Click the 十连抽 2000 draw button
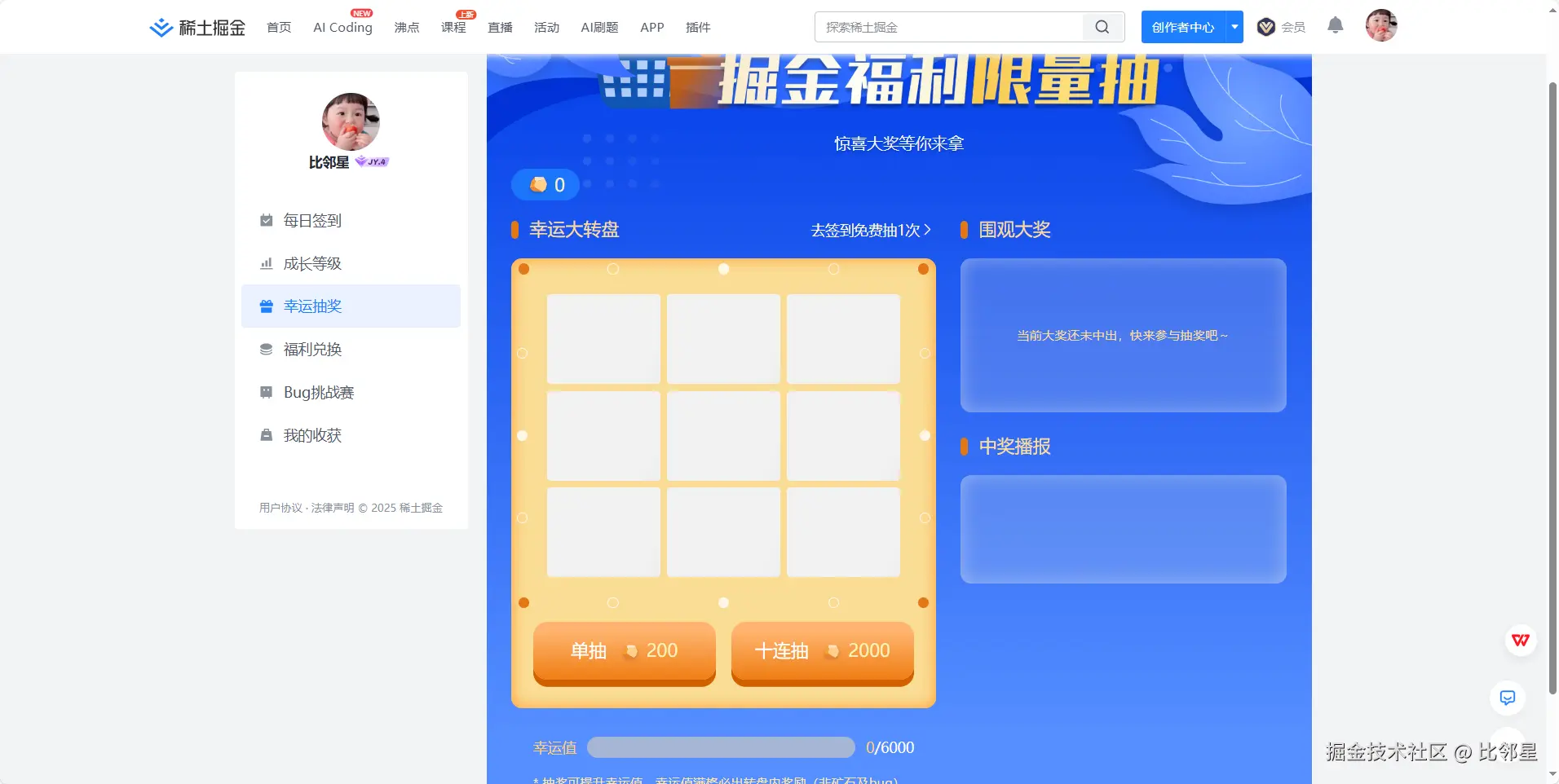 click(822, 651)
